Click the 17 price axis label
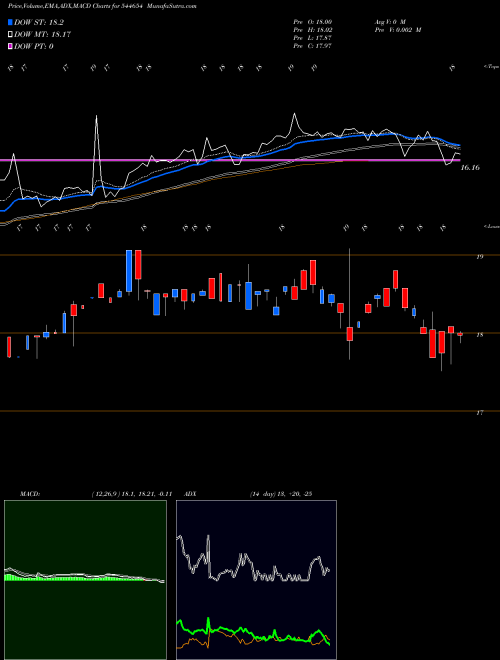The image size is (500, 660). pos(480,413)
